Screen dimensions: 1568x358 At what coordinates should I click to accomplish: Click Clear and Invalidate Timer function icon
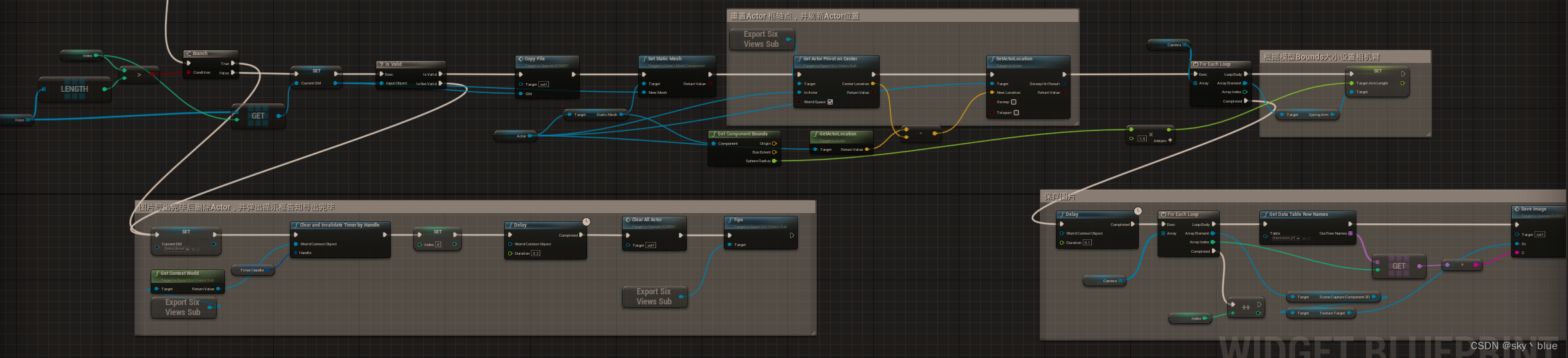(x=296, y=225)
